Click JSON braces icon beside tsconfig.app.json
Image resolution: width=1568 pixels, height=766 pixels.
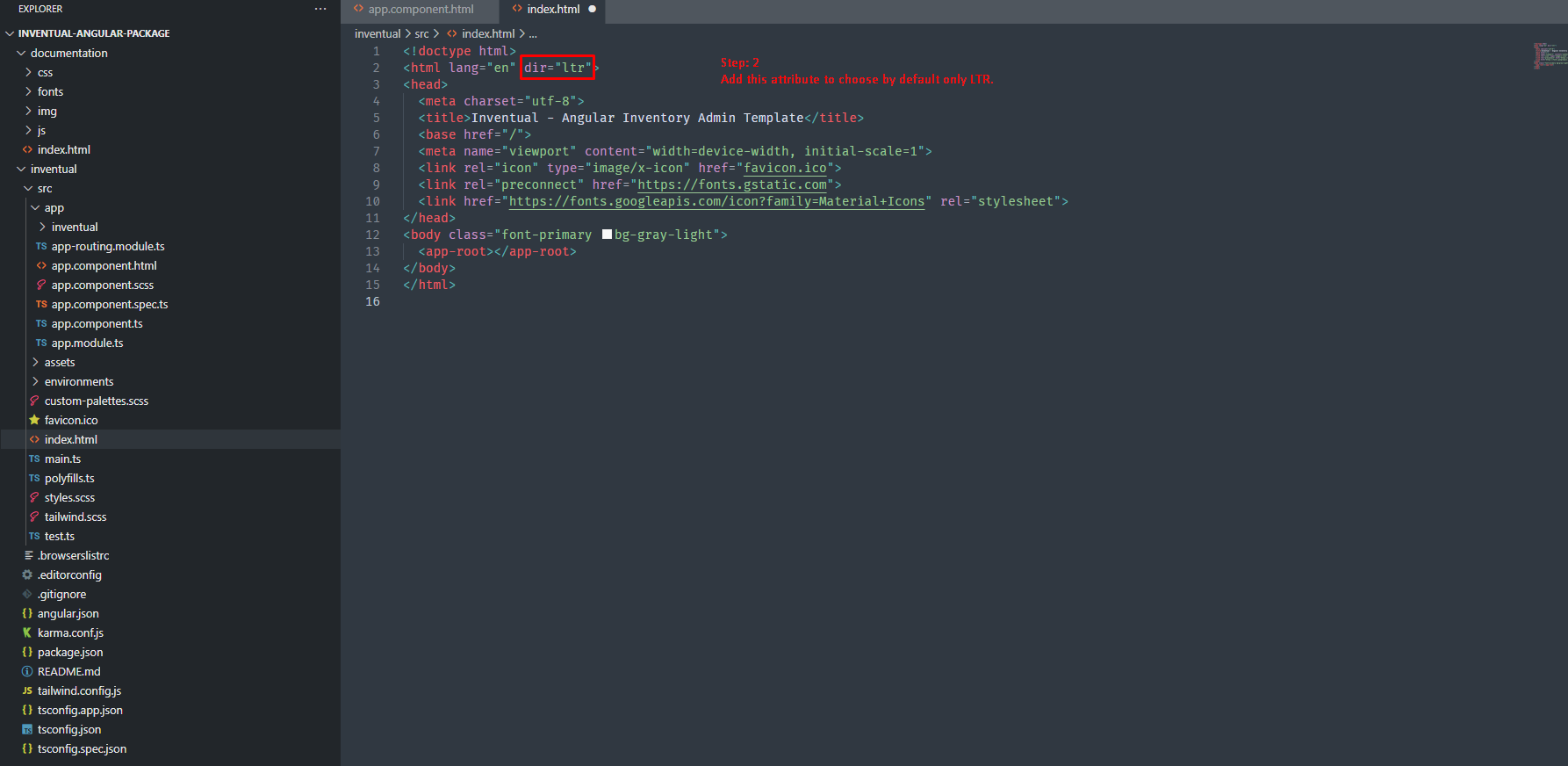(x=27, y=710)
